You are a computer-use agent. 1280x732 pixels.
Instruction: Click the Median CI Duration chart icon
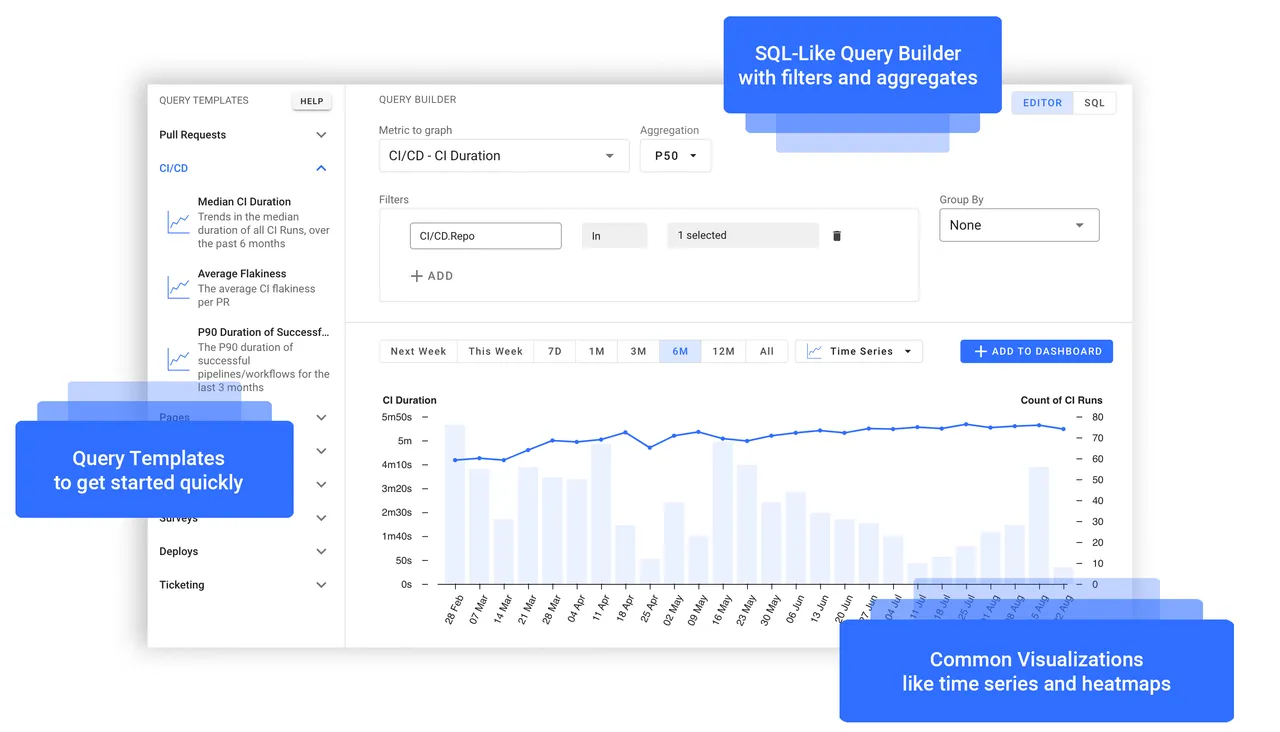pos(179,223)
